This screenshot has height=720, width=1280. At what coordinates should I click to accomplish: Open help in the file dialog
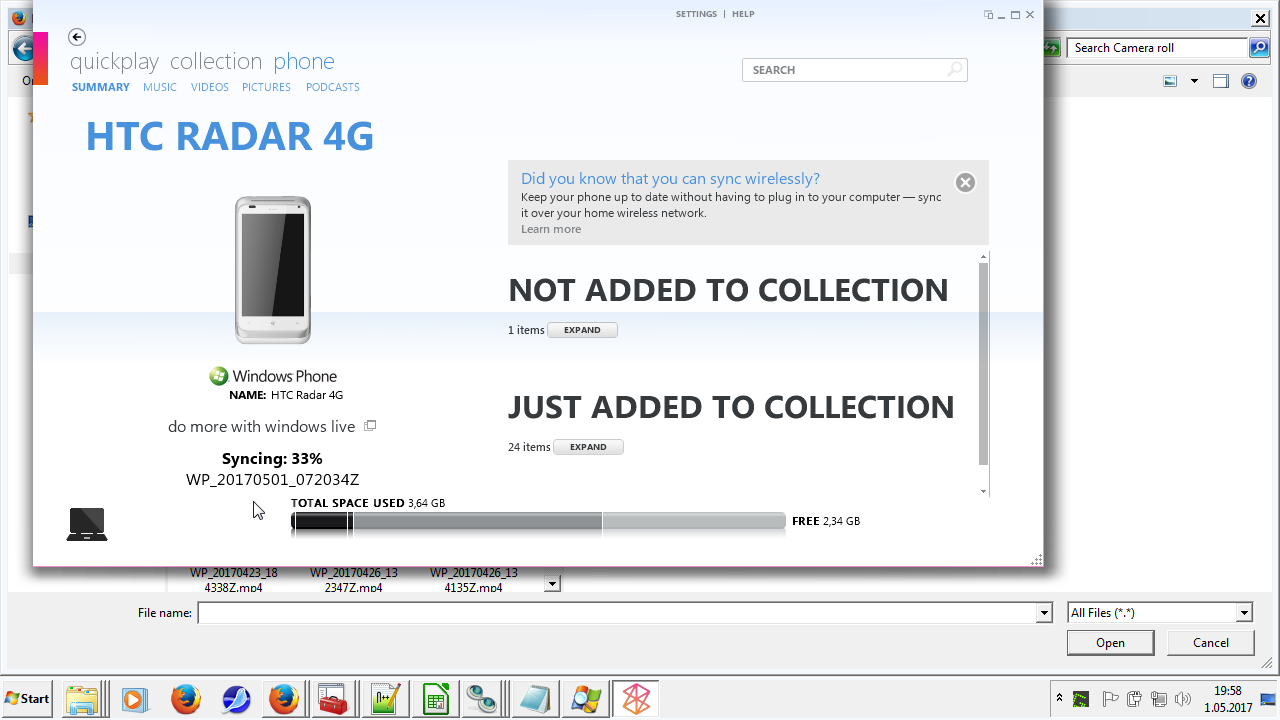tap(1249, 82)
